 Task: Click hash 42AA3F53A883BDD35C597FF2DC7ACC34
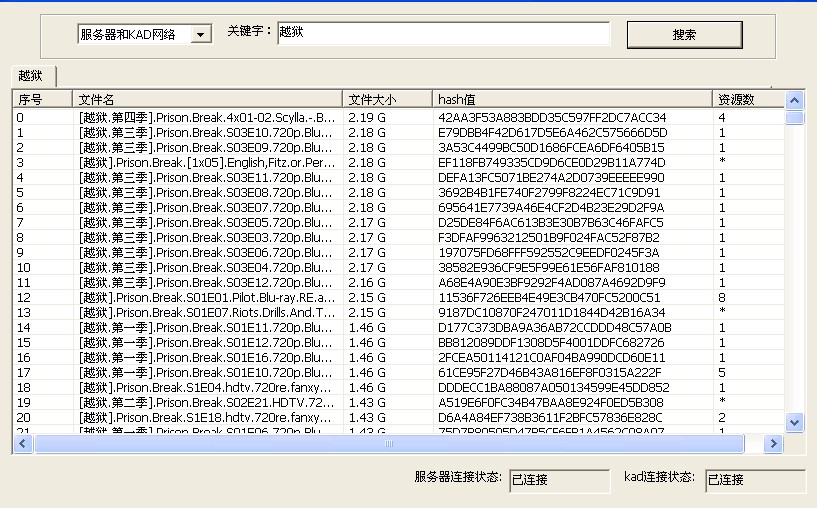(x=552, y=118)
